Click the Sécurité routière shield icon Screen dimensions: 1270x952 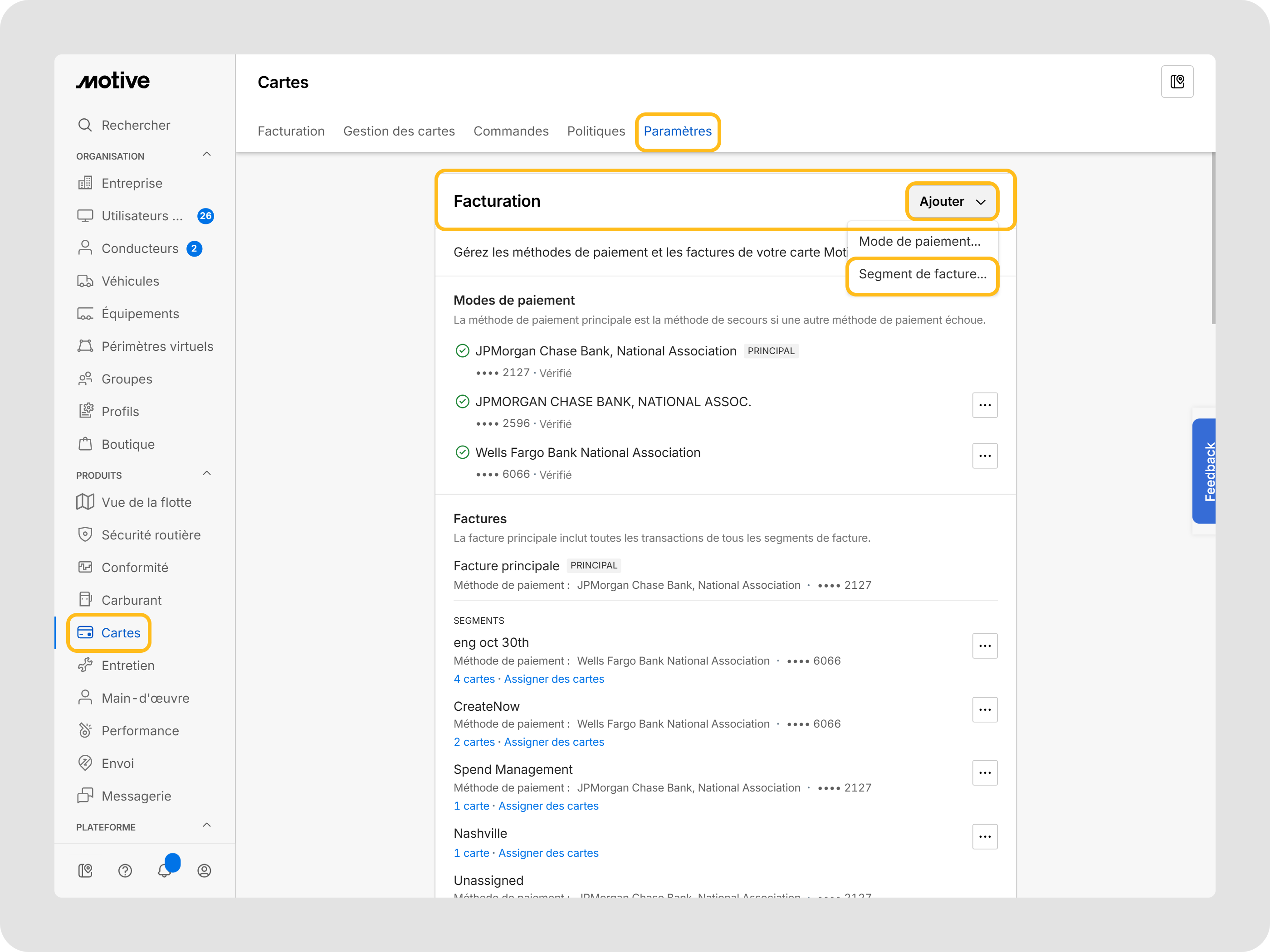[85, 535]
